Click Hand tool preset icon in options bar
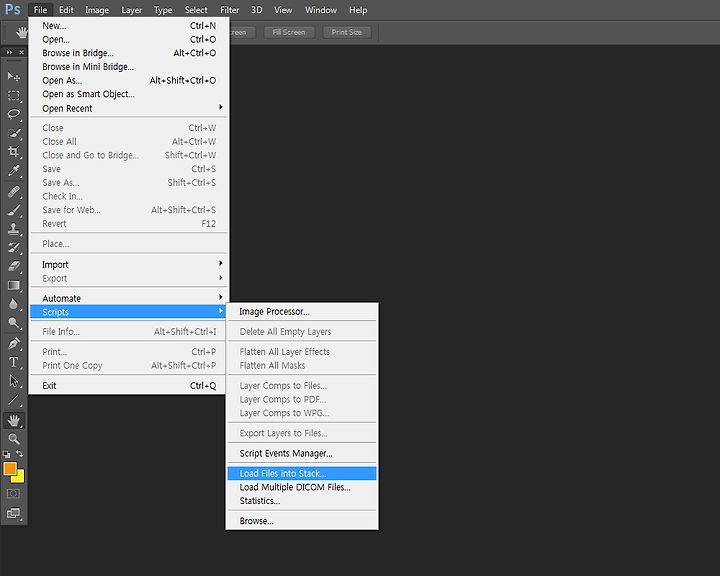 tap(21, 32)
